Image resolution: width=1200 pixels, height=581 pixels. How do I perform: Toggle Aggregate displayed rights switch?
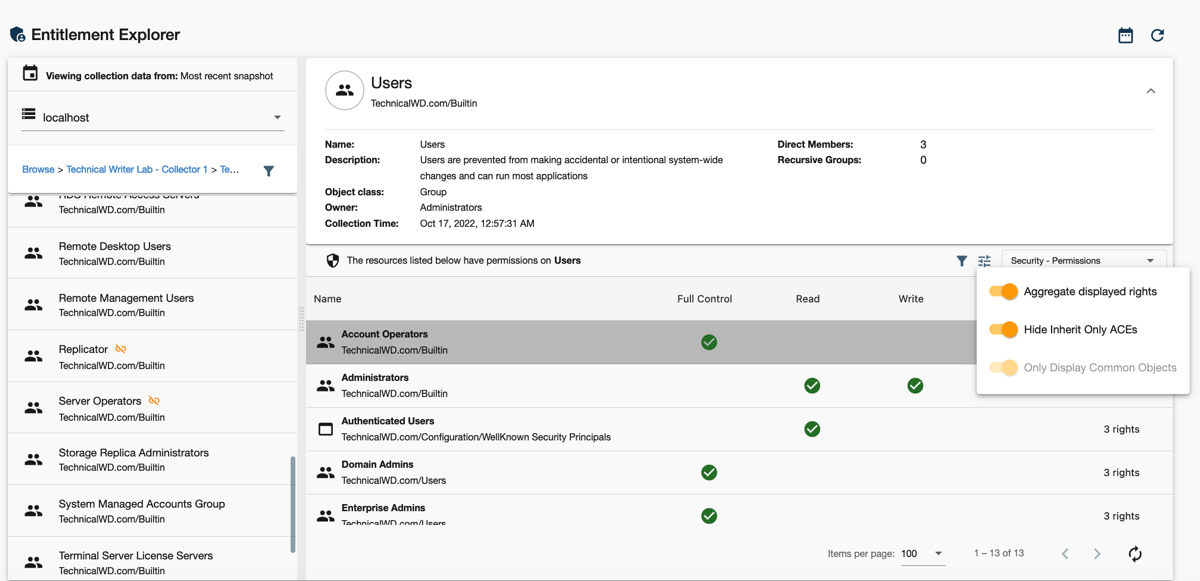1003,292
